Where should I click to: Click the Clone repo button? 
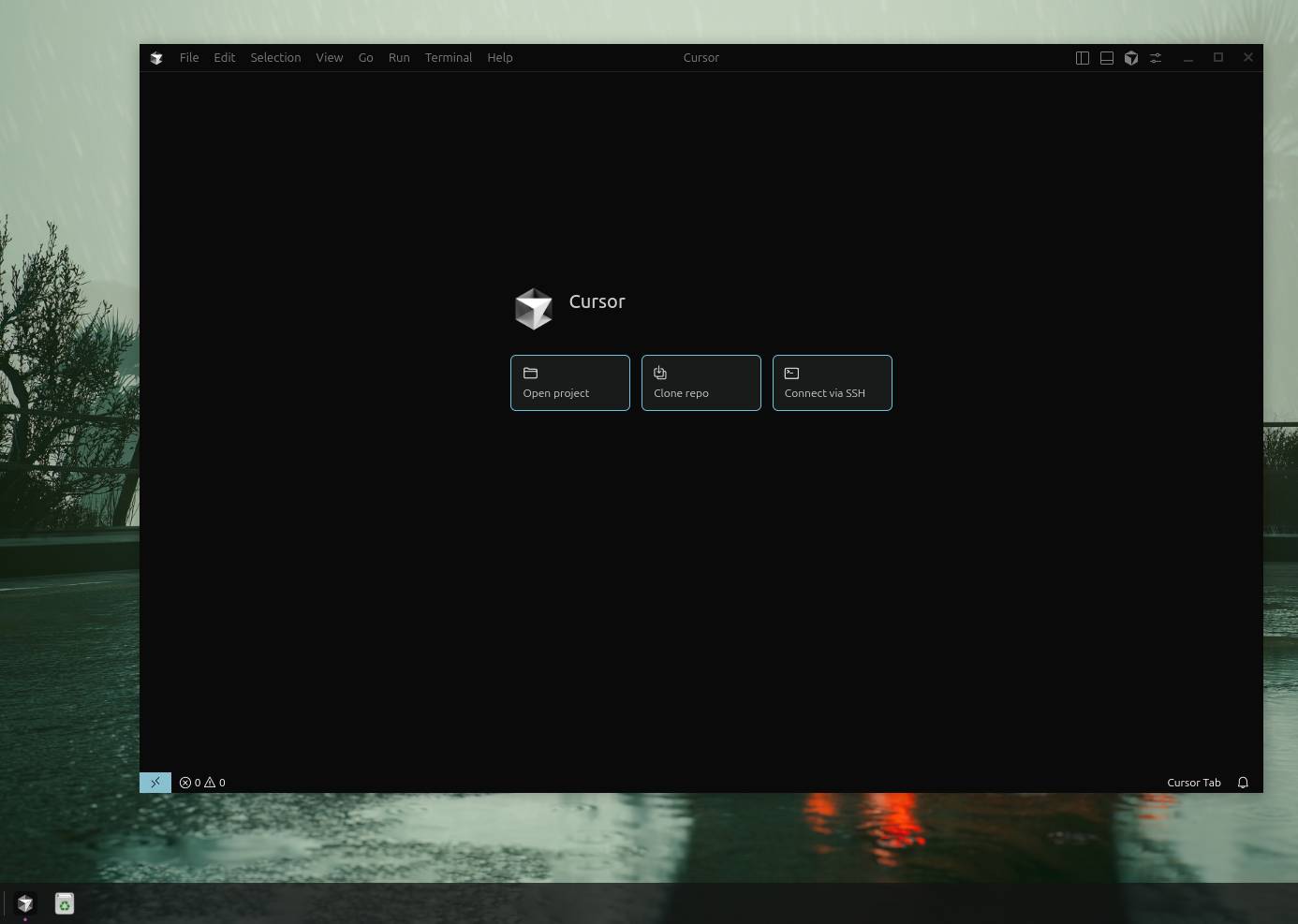coord(701,383)
